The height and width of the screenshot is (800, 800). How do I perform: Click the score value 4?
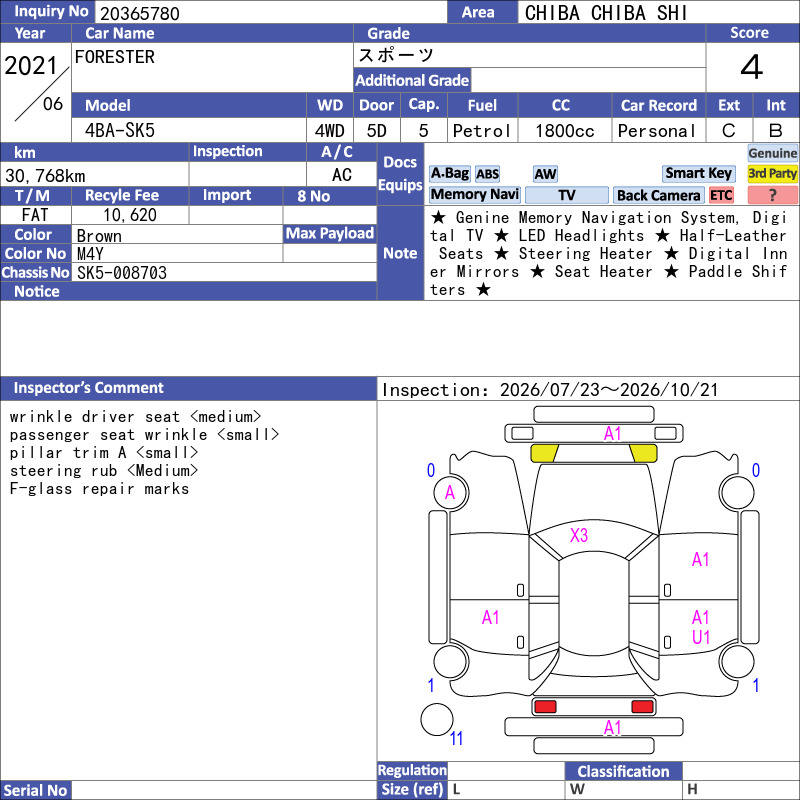[x=752, y=67]
